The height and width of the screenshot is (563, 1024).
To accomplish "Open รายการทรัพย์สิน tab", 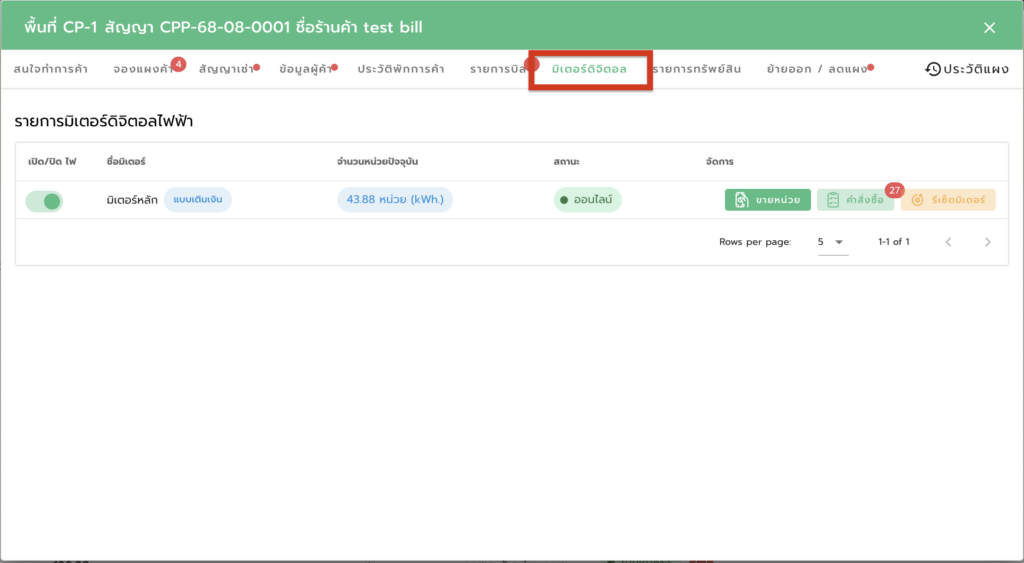I will coord(697,69).
